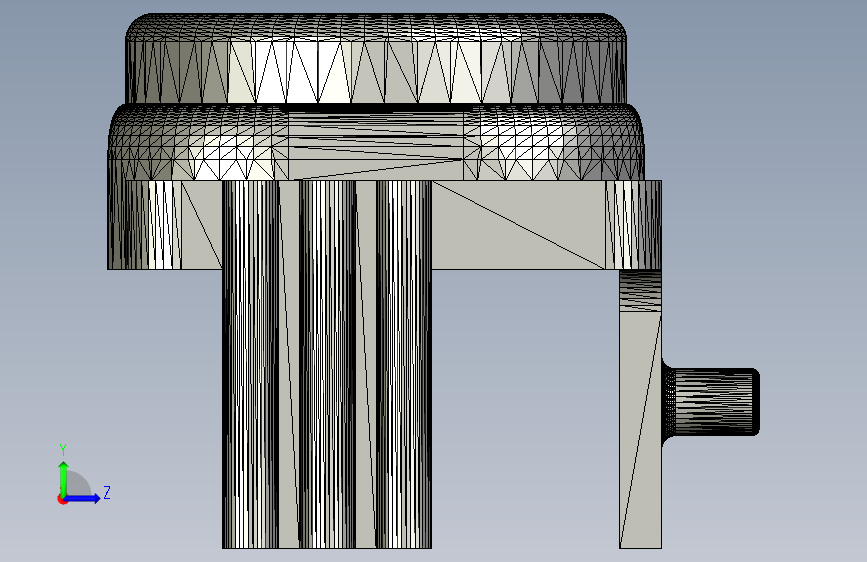
Task: Select the tall vertical bracket plate beside the knob
Action: (x=640, y=409)
